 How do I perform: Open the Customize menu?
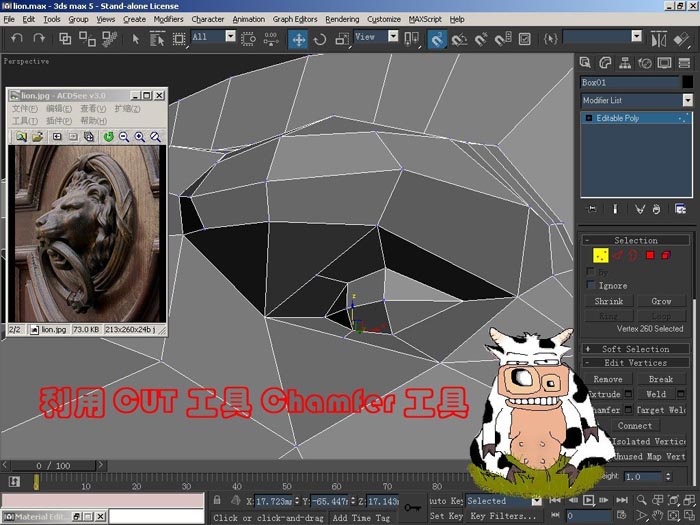pos(383,19)
